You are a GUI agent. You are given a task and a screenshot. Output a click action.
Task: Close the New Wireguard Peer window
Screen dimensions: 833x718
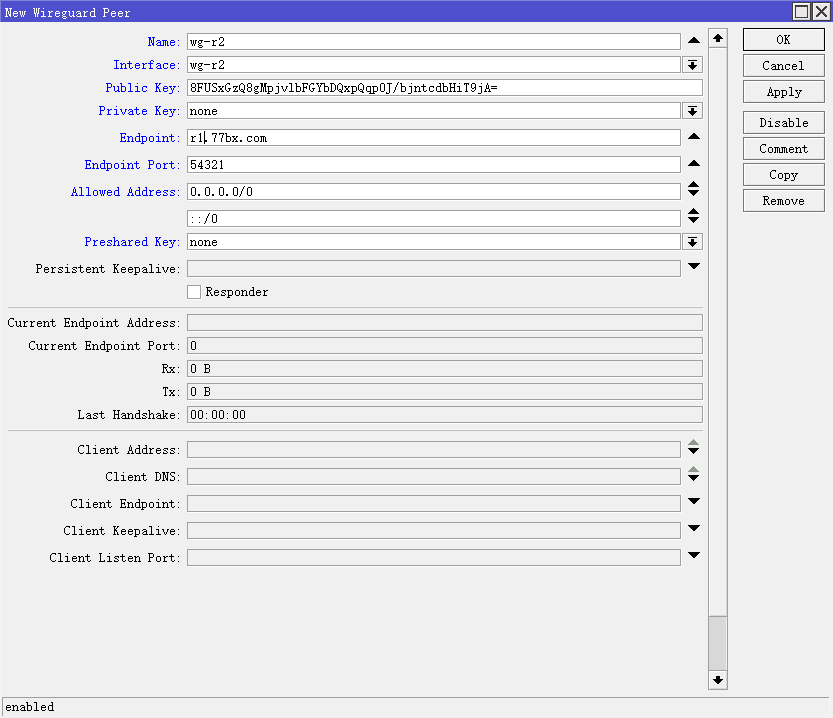click(820, 12)
